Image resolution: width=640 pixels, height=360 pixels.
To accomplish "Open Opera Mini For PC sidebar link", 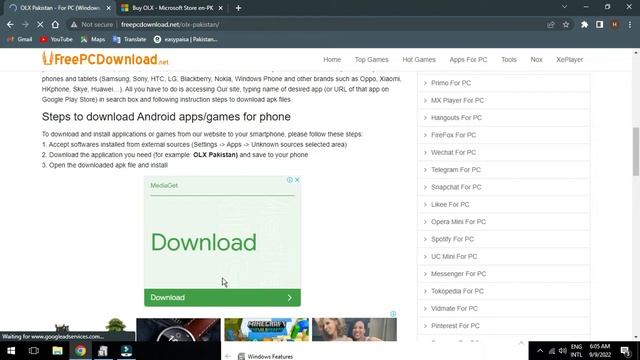I will tap(458, 222).
